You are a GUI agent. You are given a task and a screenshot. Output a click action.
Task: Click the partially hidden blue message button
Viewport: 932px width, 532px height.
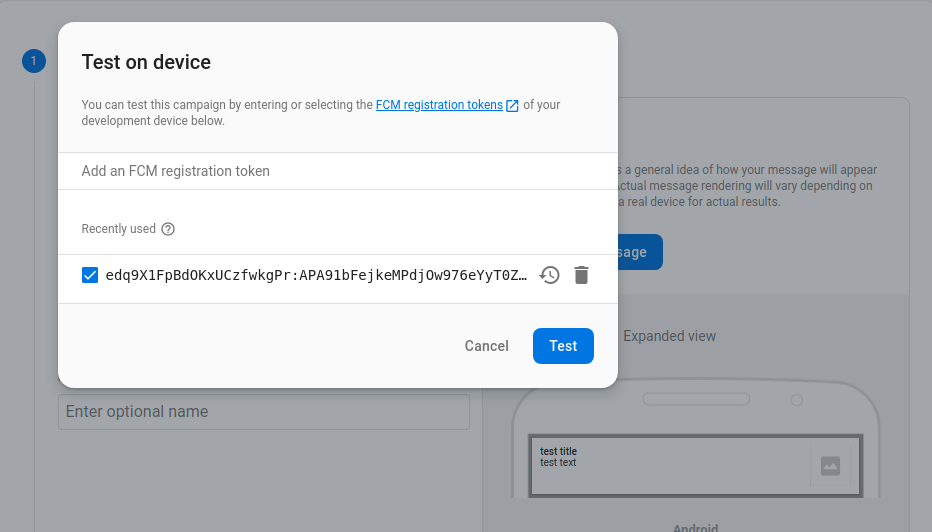tap(639, 252)
